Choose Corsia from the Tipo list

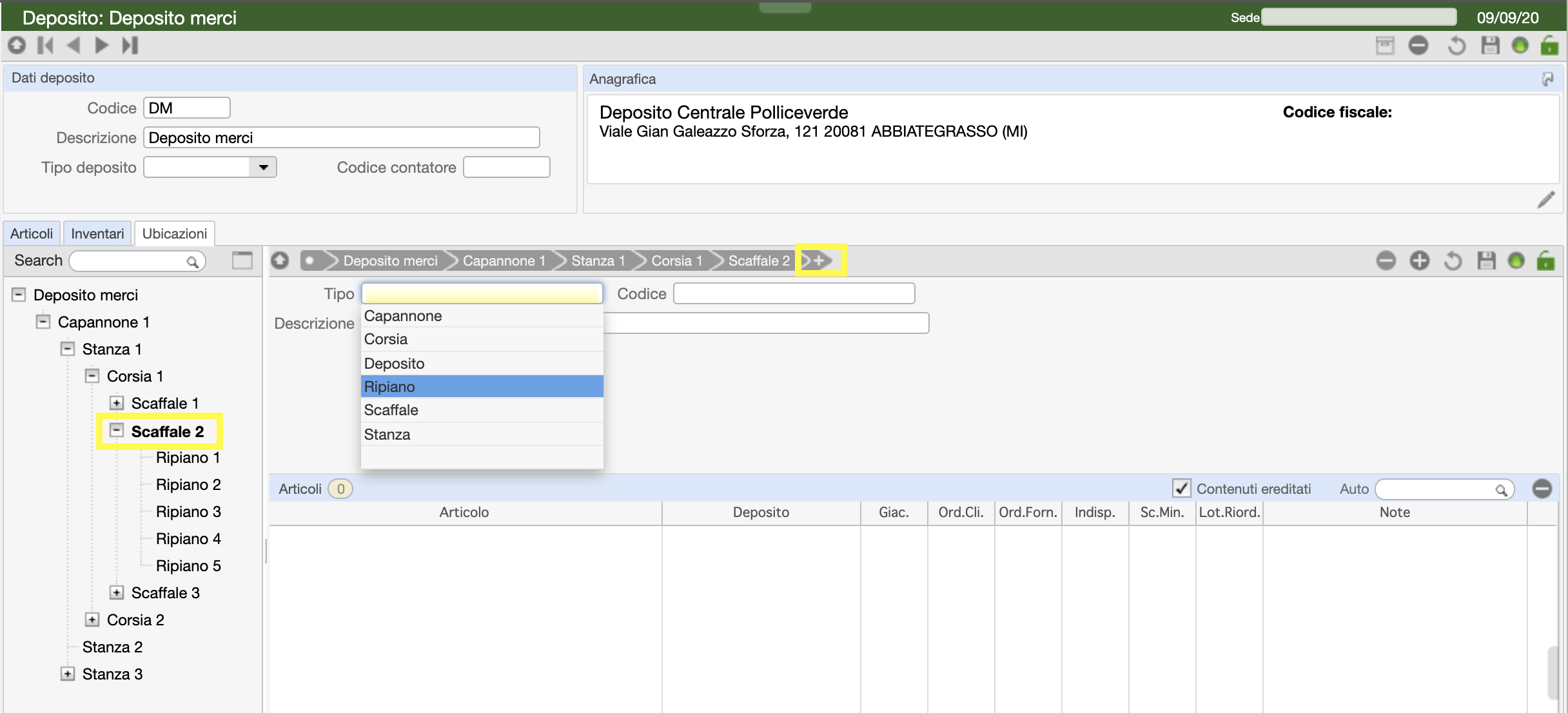482,339
